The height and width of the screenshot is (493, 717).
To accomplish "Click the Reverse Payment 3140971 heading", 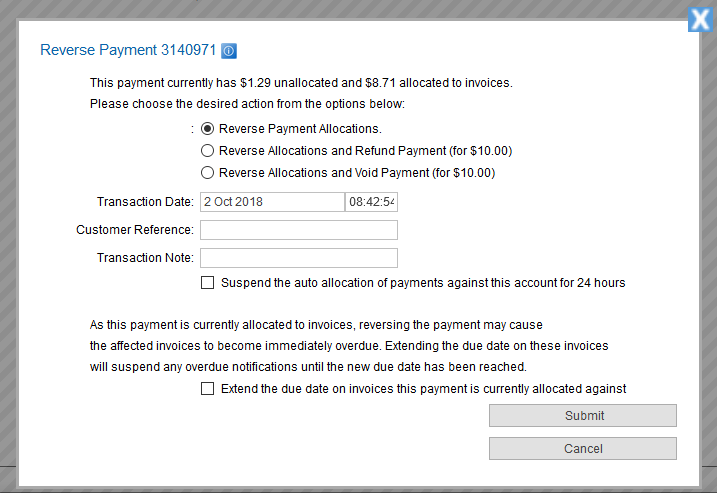I will (127, 50).
